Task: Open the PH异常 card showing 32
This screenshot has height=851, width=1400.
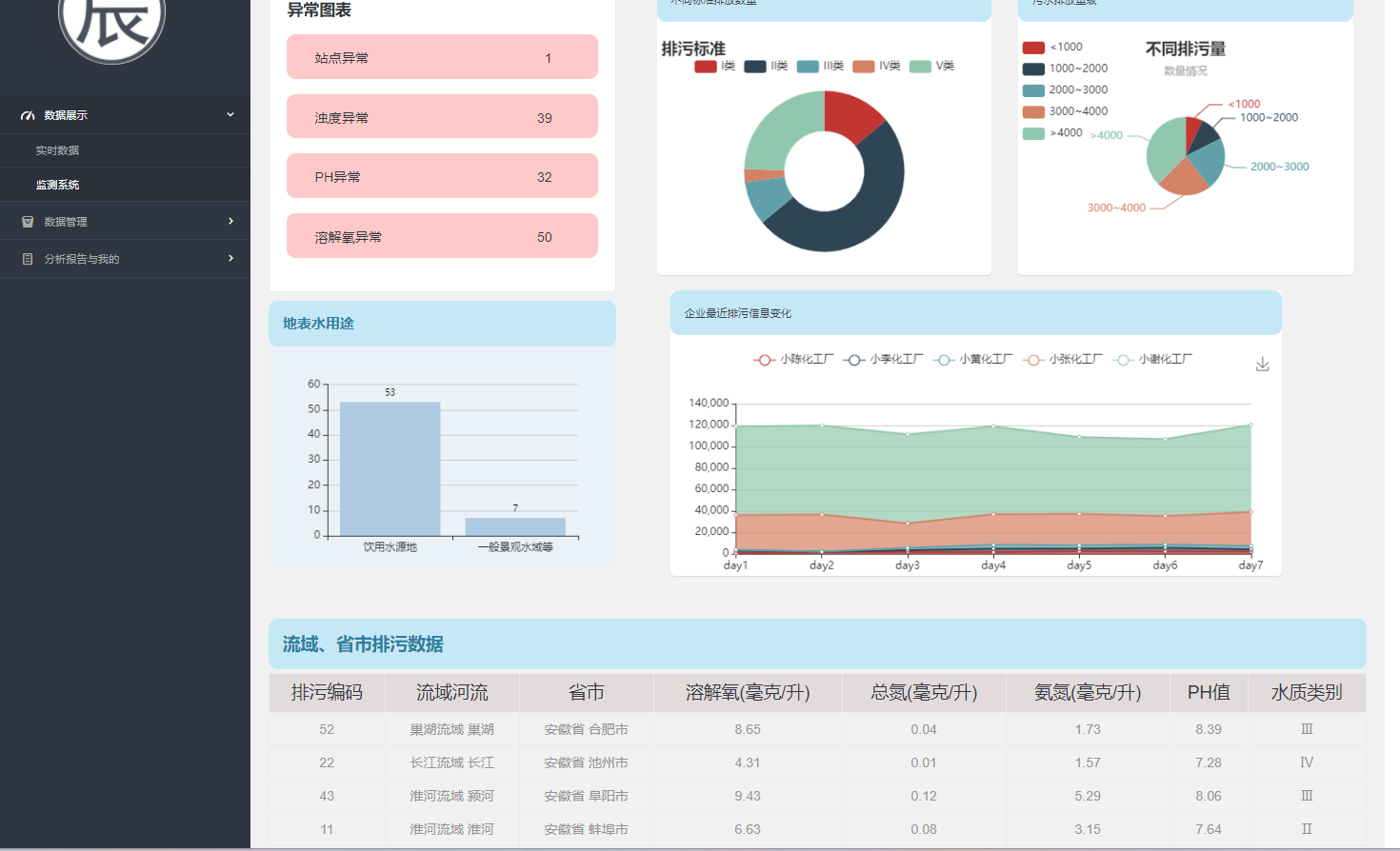Action: point(442,176)
